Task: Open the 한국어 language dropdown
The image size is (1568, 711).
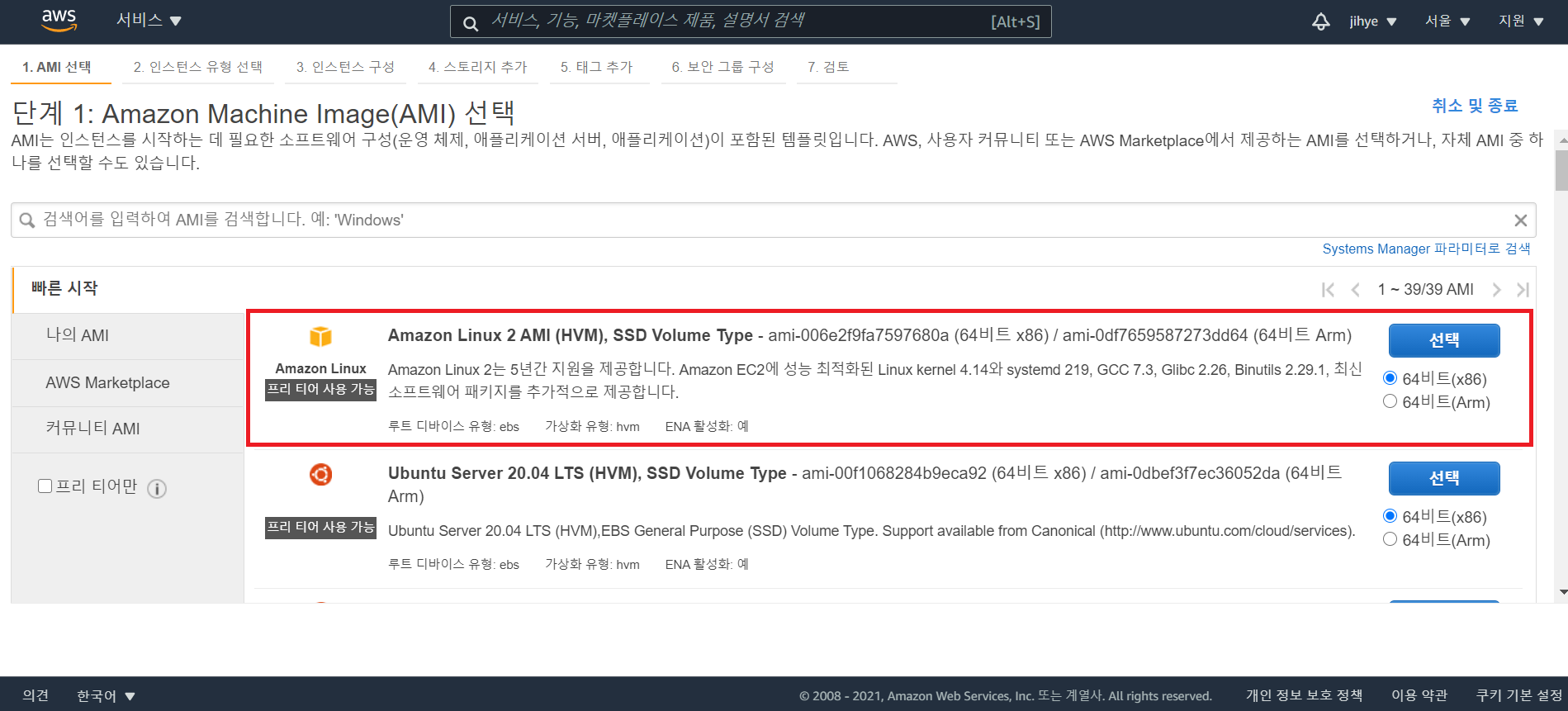Action: coord(106,696)
